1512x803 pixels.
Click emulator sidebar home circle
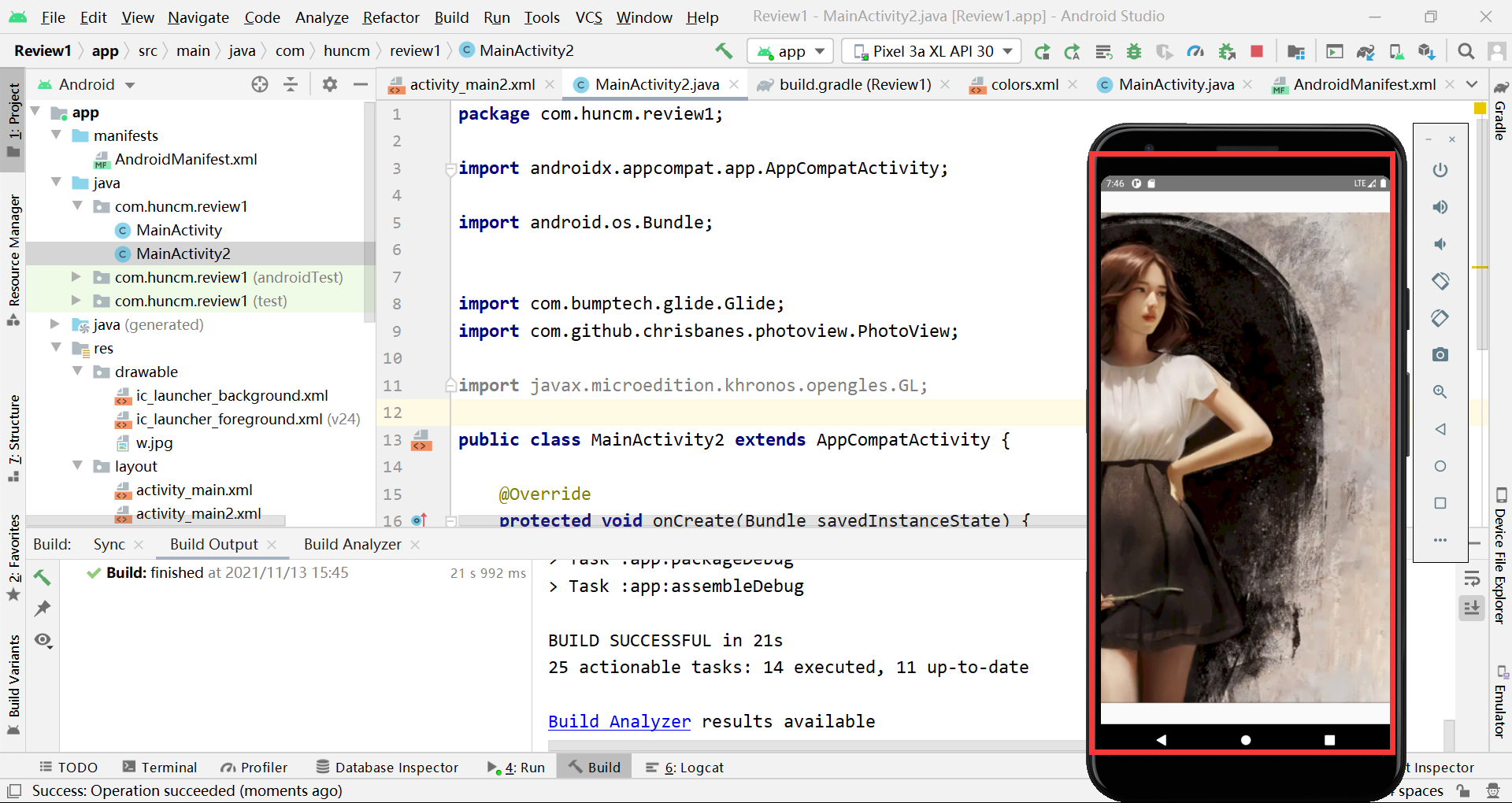1440,466
